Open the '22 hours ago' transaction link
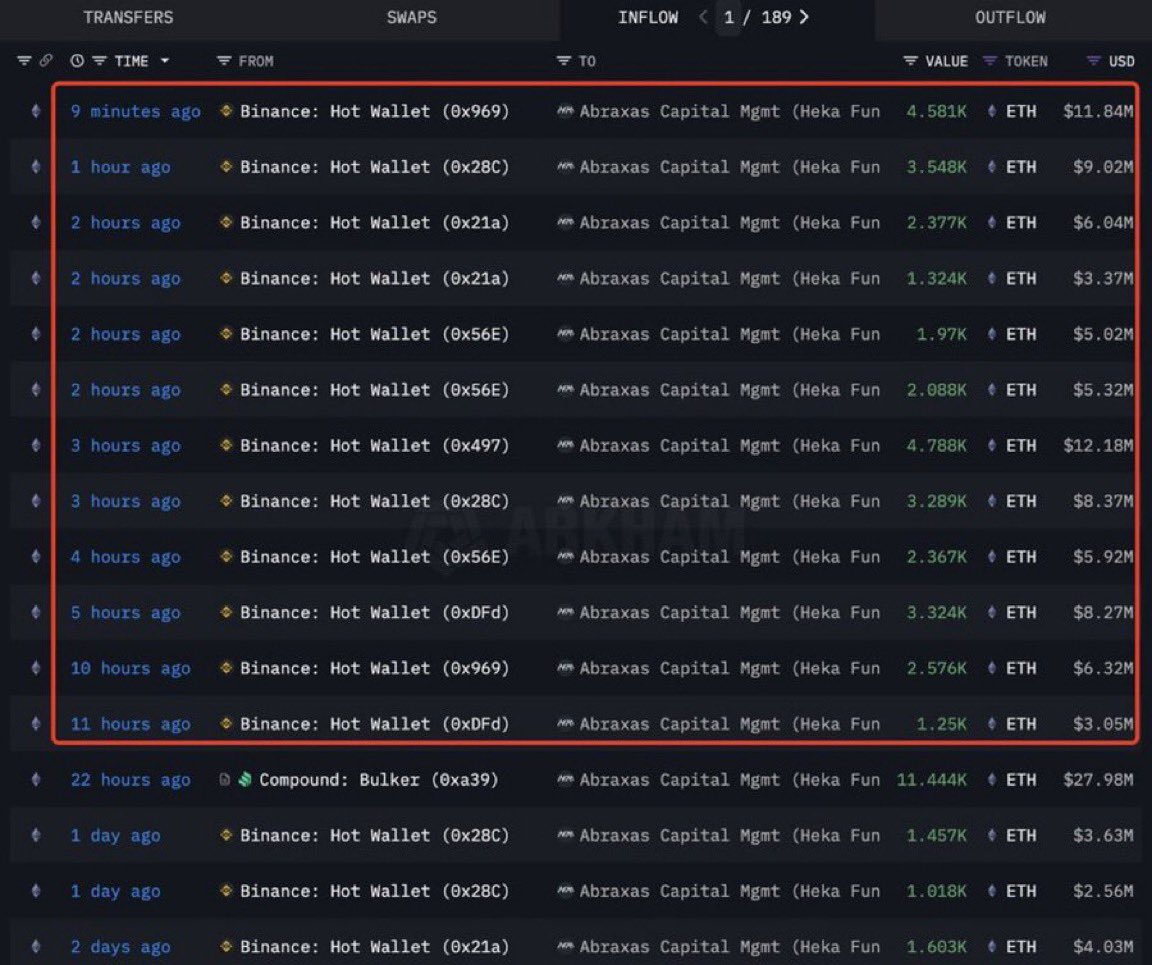The width and height of the screenshot is (1152, 965). [x=130, y=780]
